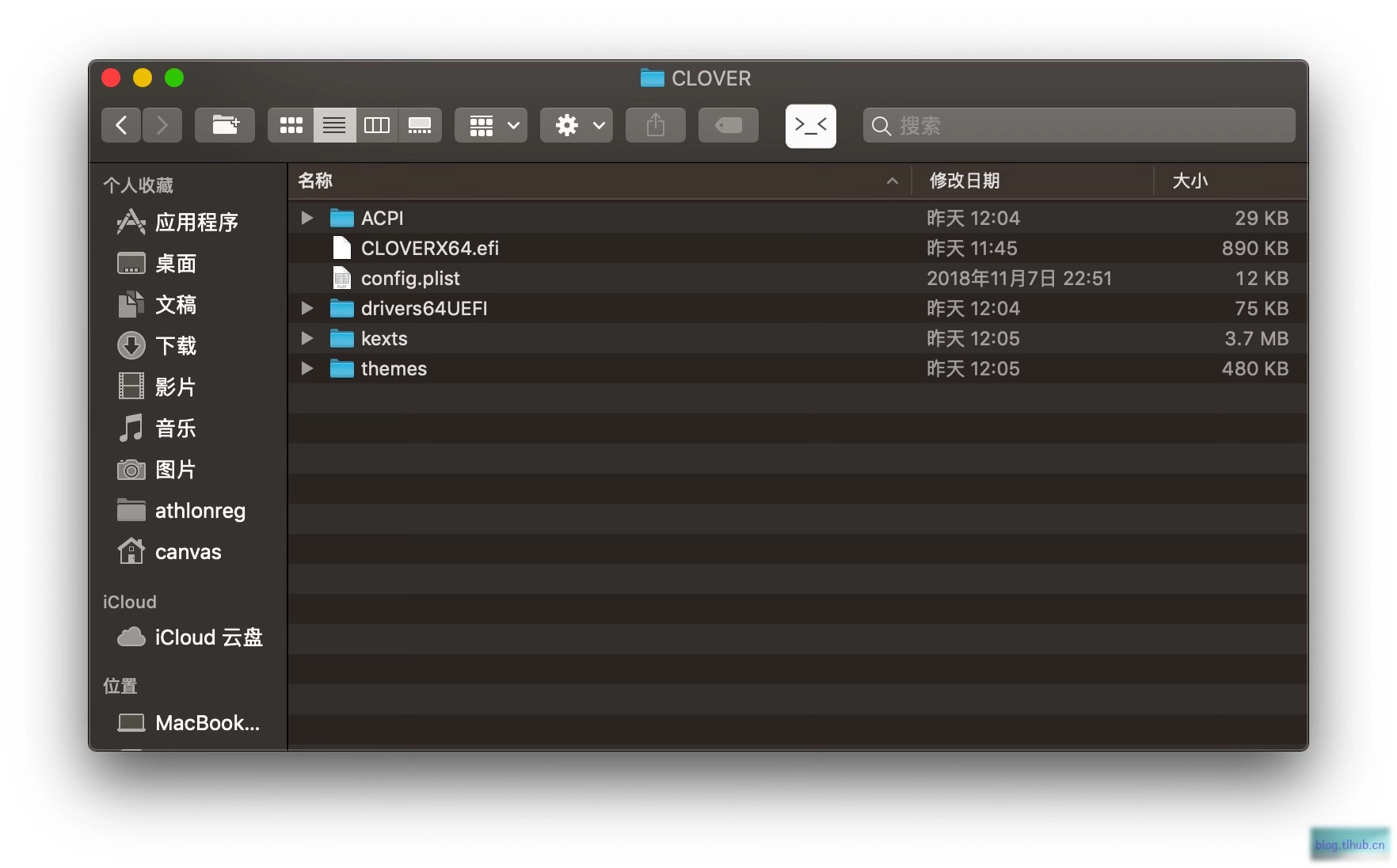Click the 个人收藏 sidebar section header
This screenshot has width=1397, height=868.
(138, 185)
